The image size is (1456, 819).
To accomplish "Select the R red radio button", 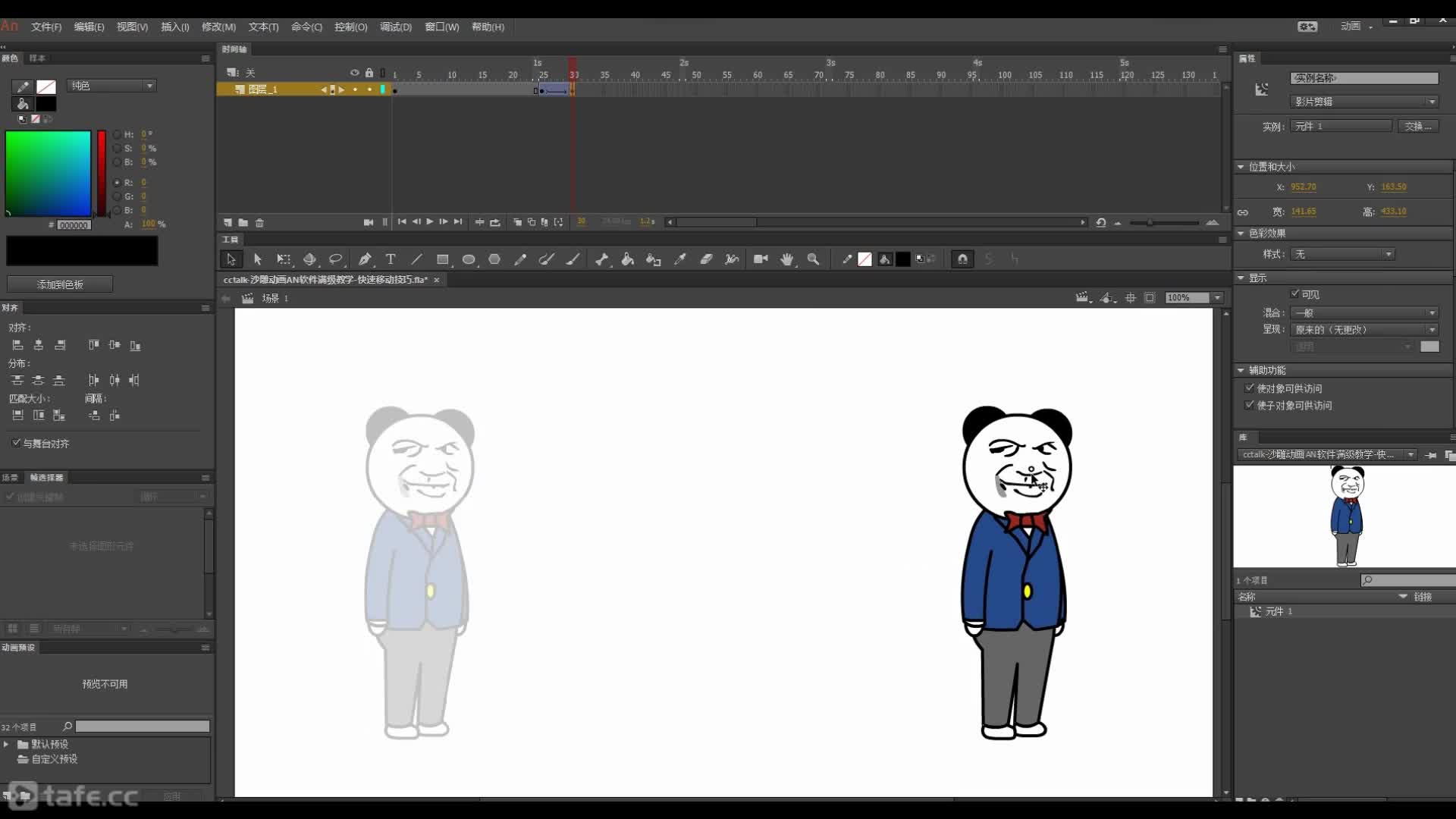I will tap(117, 183).
